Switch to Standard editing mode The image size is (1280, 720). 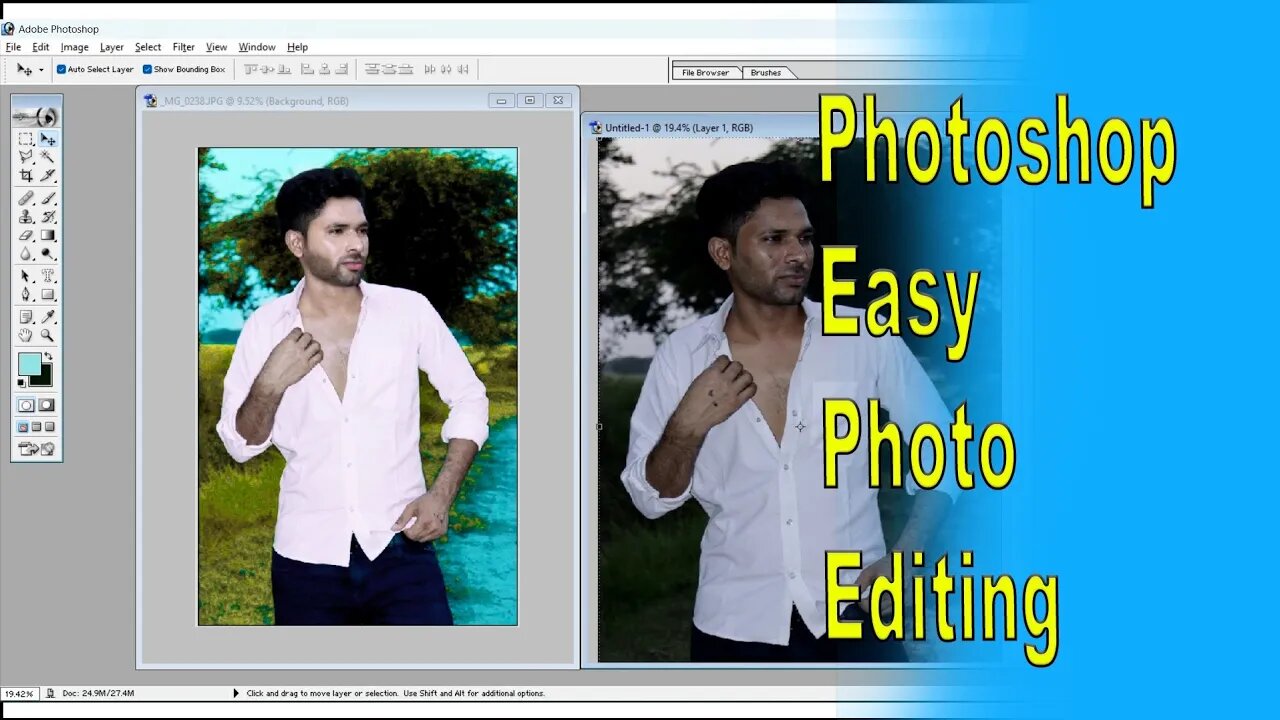pos(26,405)
